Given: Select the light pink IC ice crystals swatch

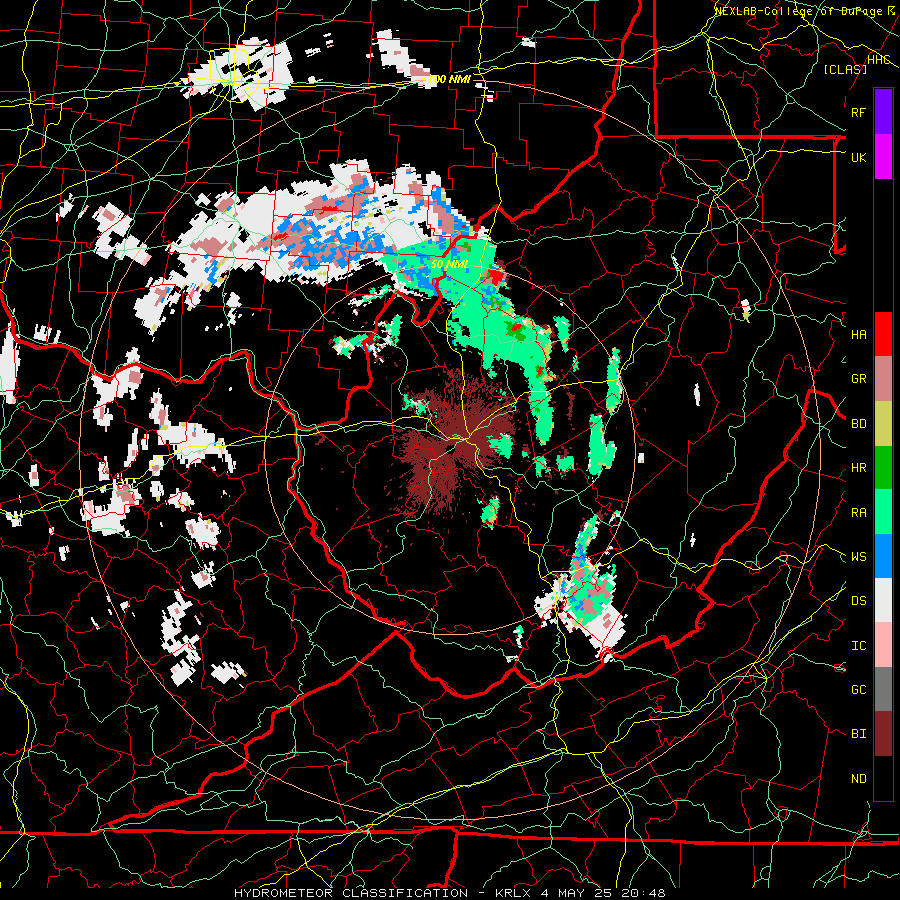Looking at the screenshot, I should pos(883,645).
